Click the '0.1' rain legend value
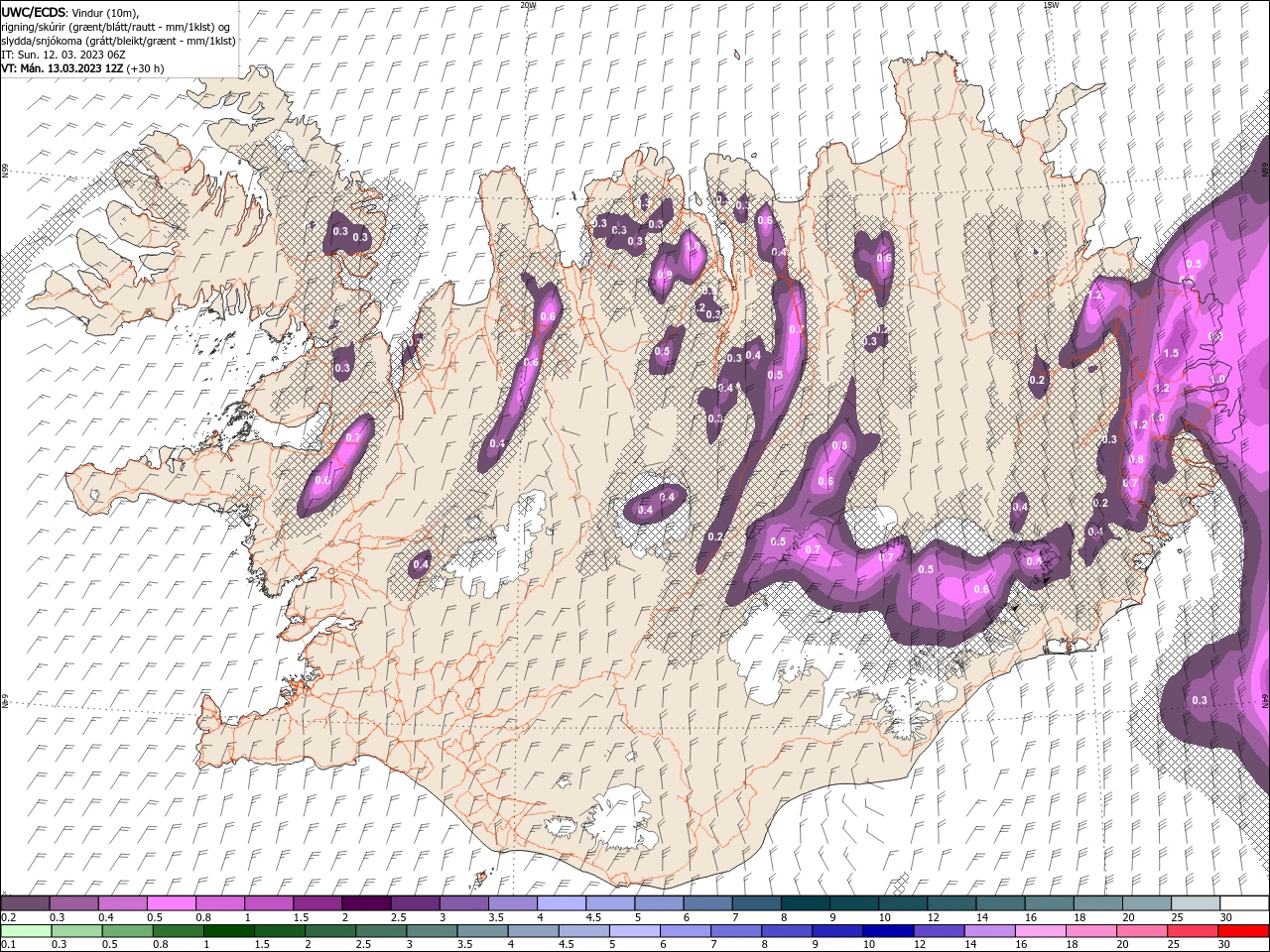Viewport: 1270px width, 952px height. [8, 945]
